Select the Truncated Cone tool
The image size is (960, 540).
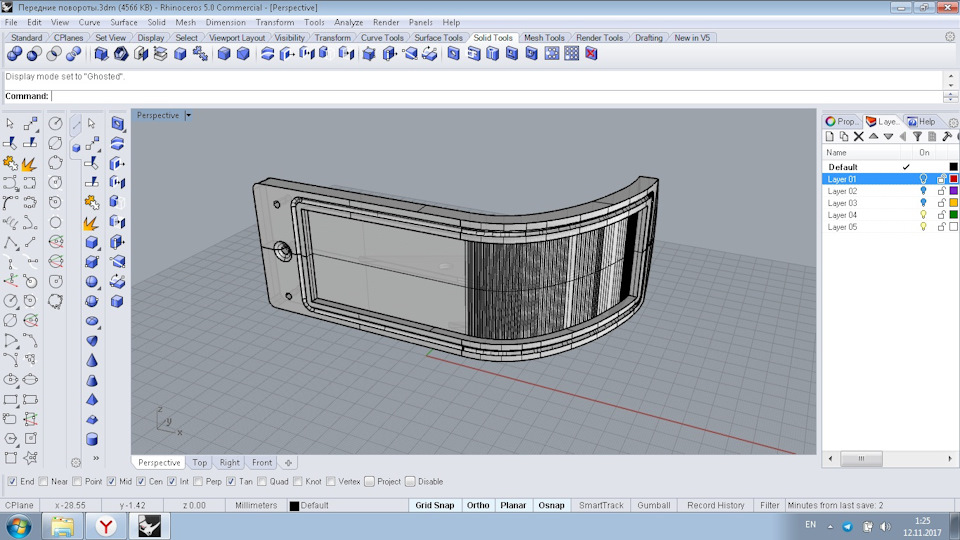[92, 380]
